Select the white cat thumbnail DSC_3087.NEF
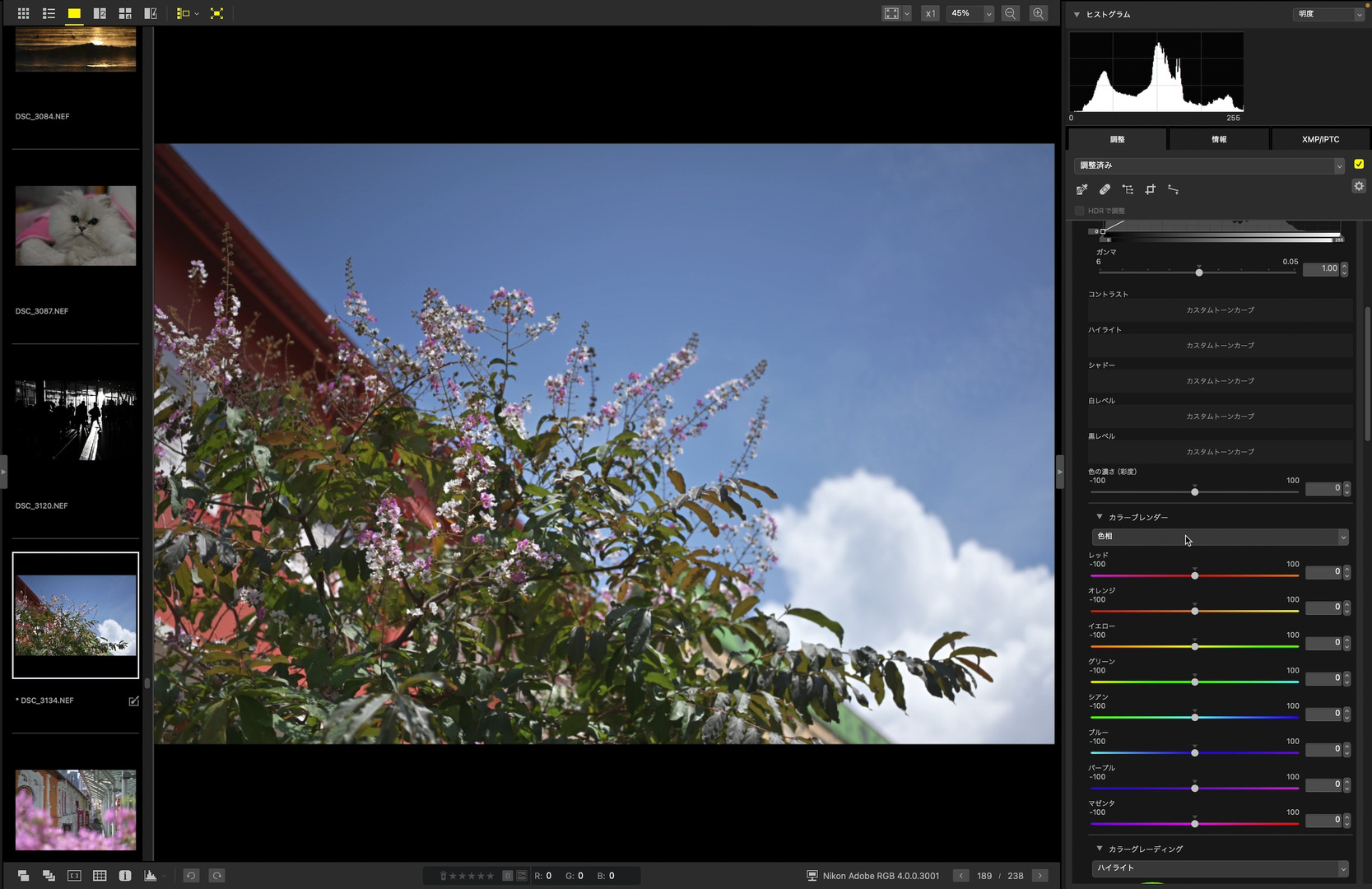1372x889 pixels. [x=76, y=226]
